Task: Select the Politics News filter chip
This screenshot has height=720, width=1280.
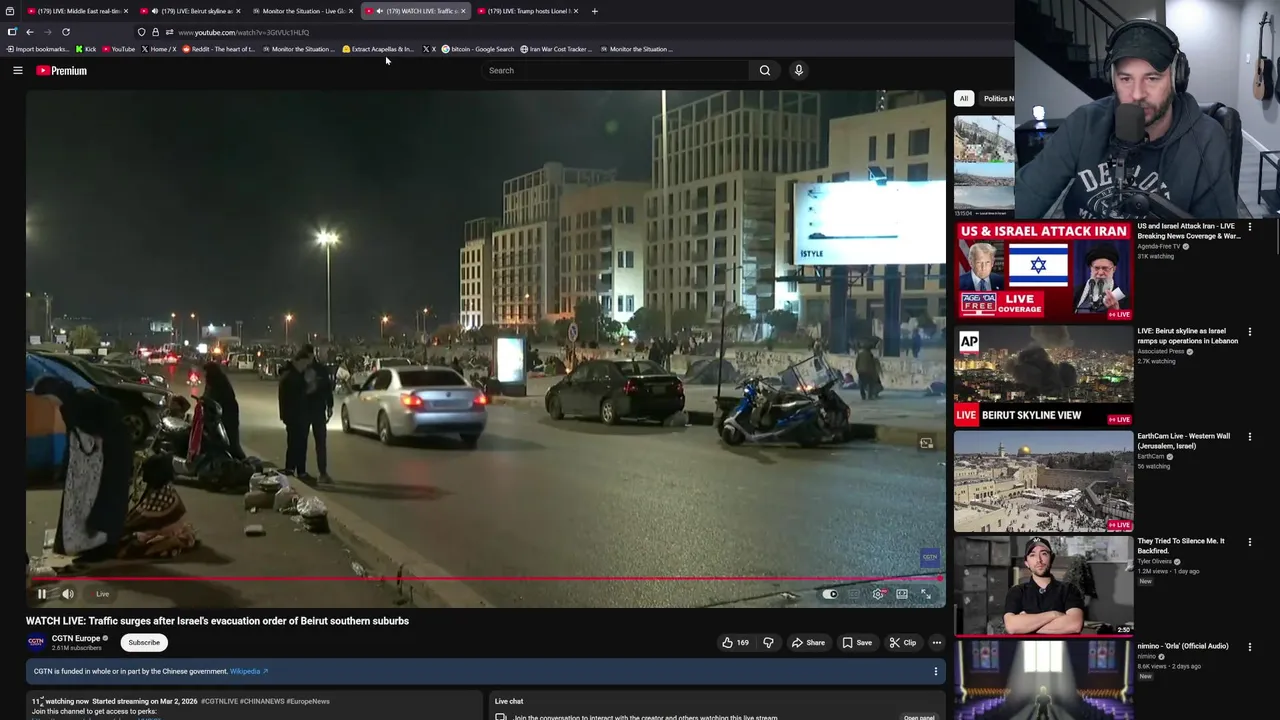Action: coord(997,99)
